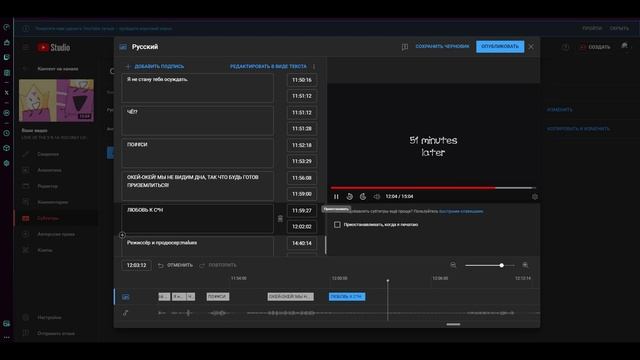Click the help question-mark icon in header
The height and width of the screenshot is (360, 640).
pos(565,47)
